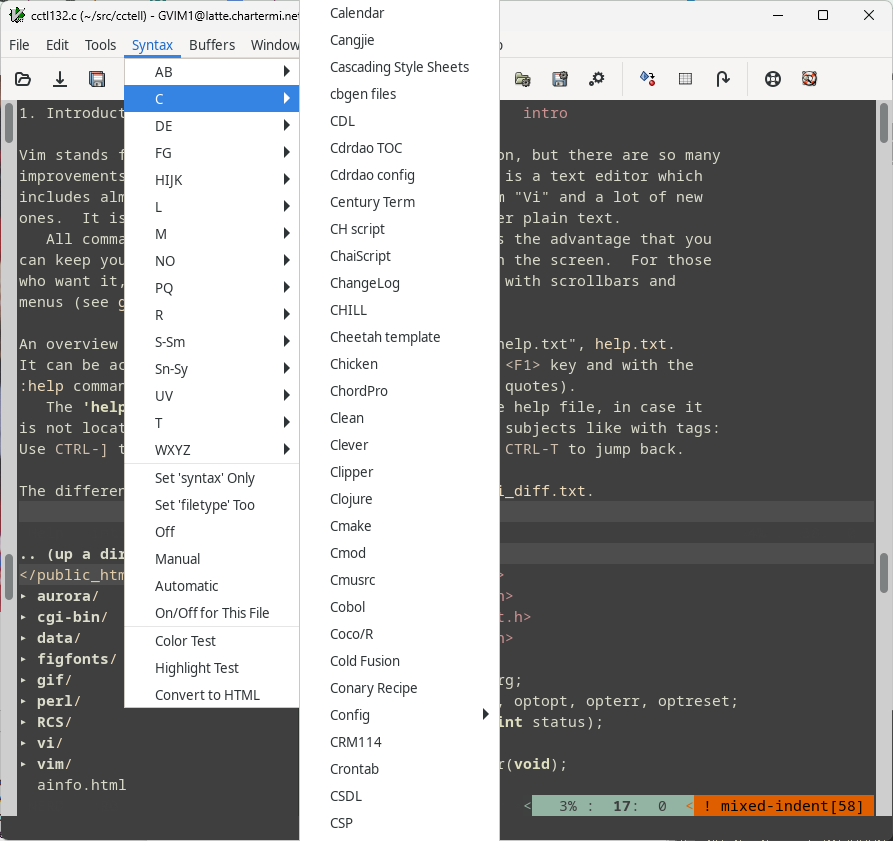Image resolution: width=893 pixels, height=841 pixels.
Task: Click the pink 'intro' help tag
Action: click(545, 113)
